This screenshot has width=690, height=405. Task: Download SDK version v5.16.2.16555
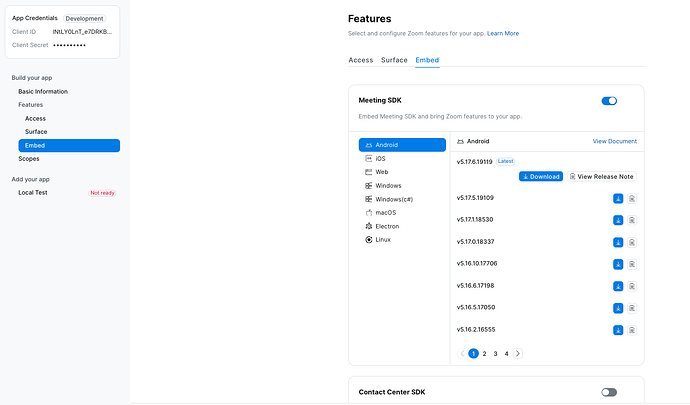(x=618, y=330)
